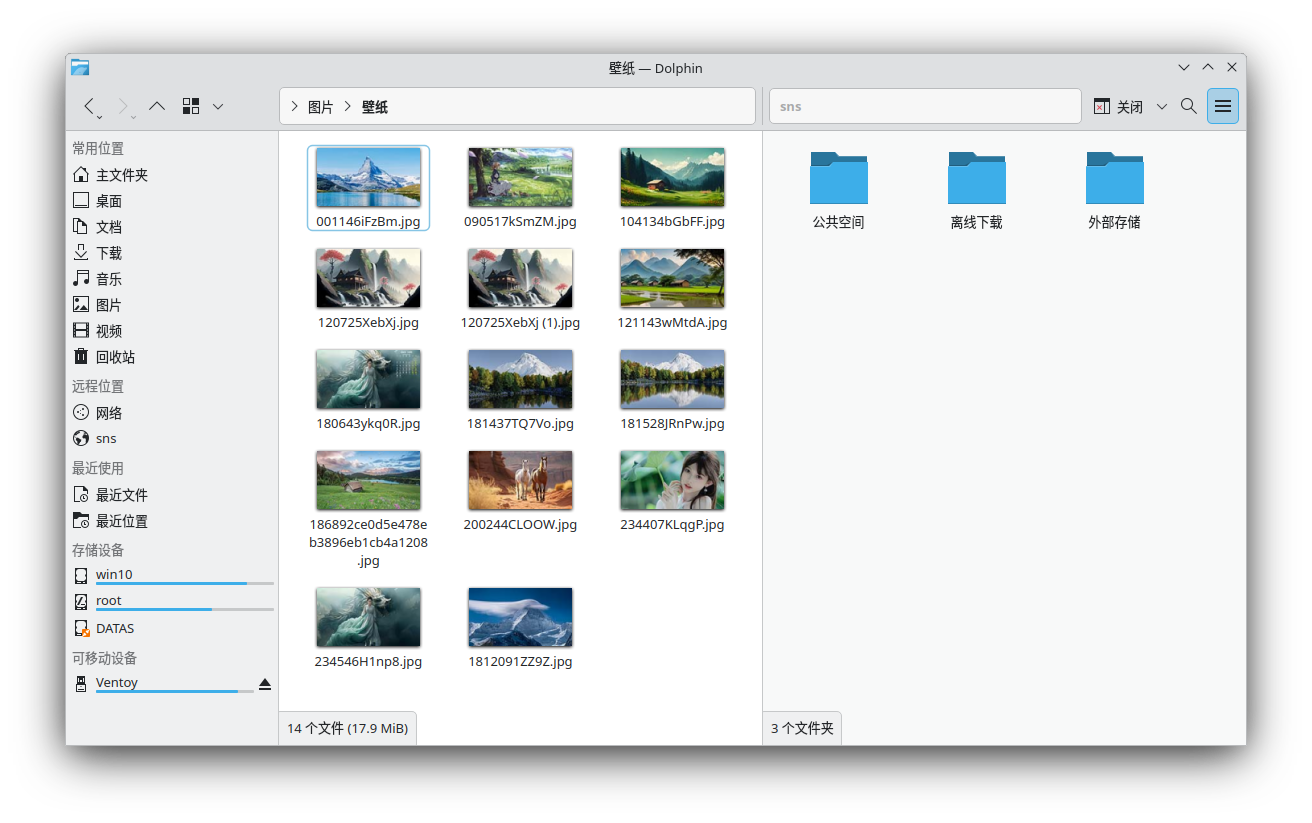
Task: Select image 090517kSmZM.jpg
Action: 520,188
